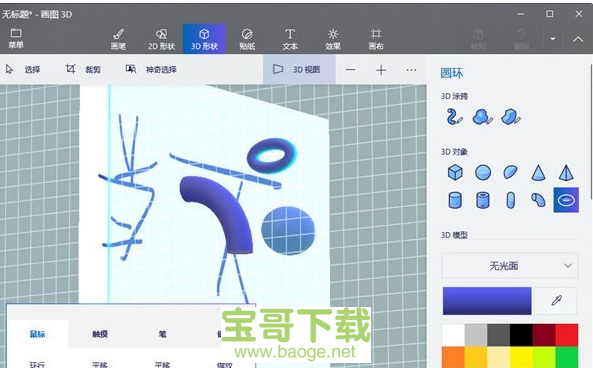
Task: Click the current blue color box
Action: (487, 301)
